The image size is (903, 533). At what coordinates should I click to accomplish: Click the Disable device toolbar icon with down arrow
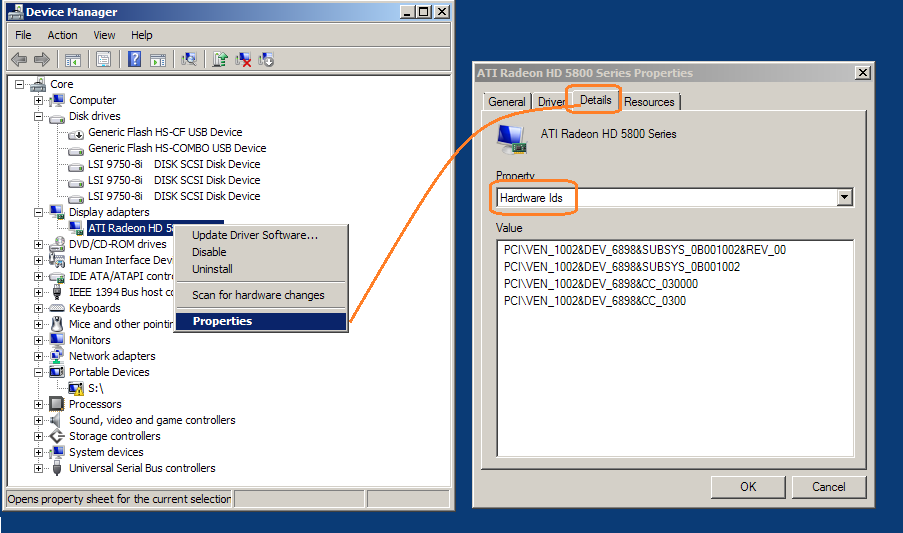(266, 59)
